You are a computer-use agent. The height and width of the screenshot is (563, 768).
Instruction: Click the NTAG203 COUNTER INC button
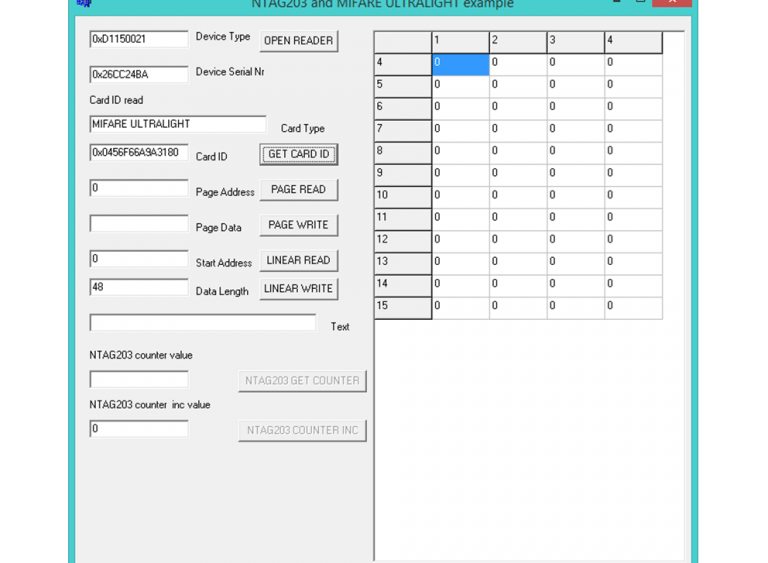pos(302,430)
